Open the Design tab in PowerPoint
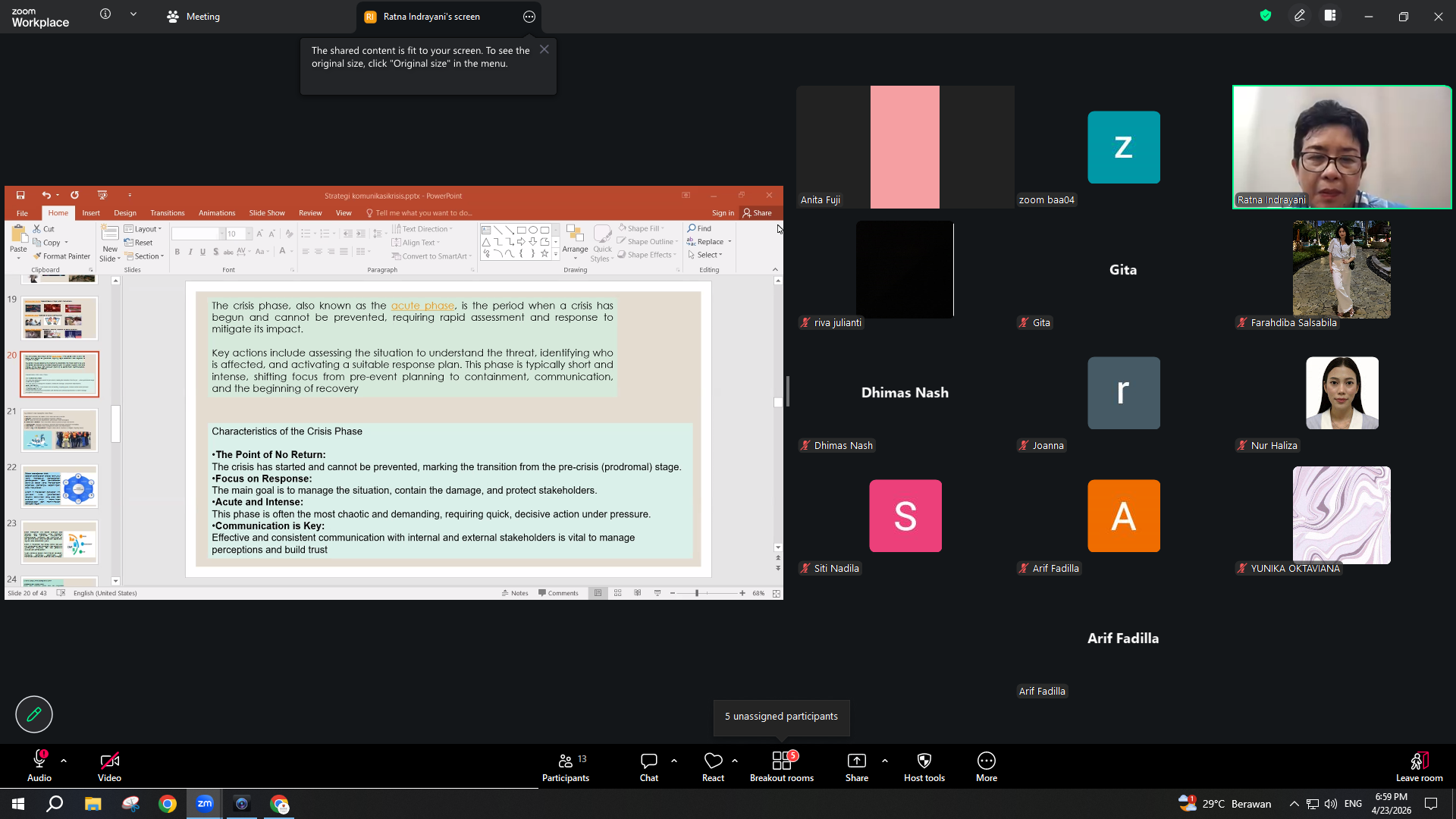 click(125, 213)
